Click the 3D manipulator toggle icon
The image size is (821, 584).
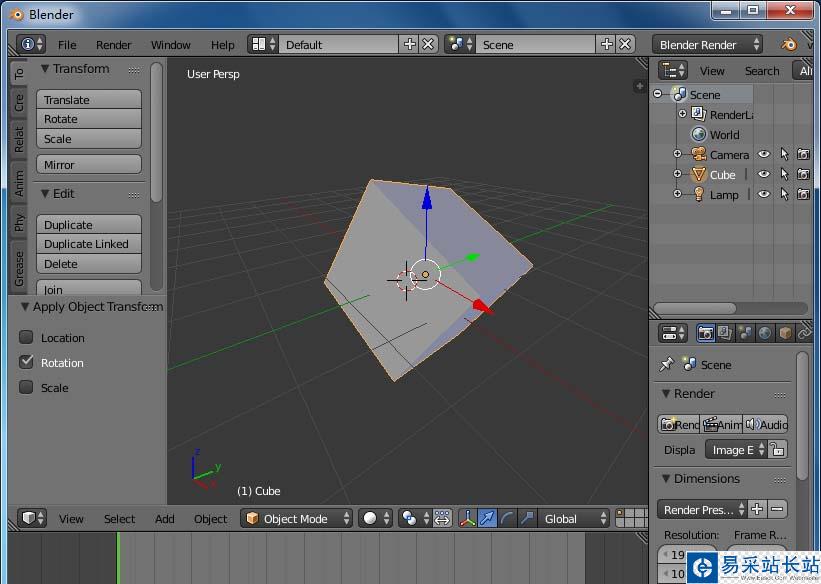tap(466, 518)
